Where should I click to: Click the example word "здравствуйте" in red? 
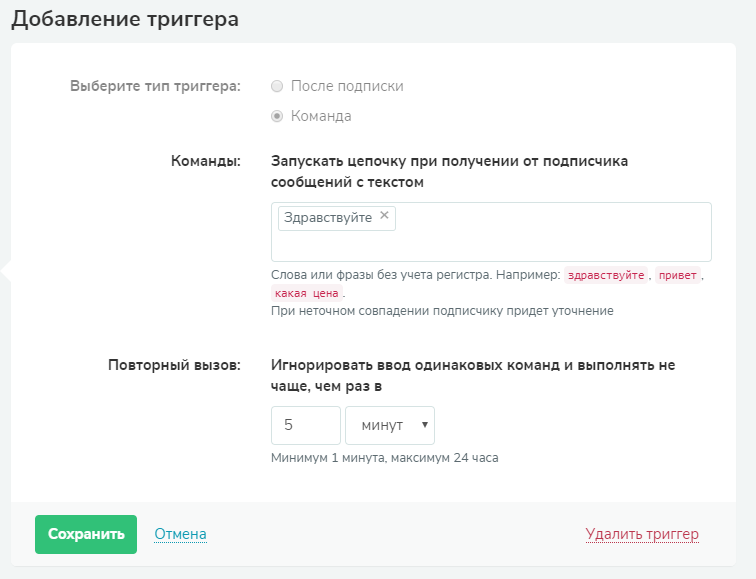point(606,275)
